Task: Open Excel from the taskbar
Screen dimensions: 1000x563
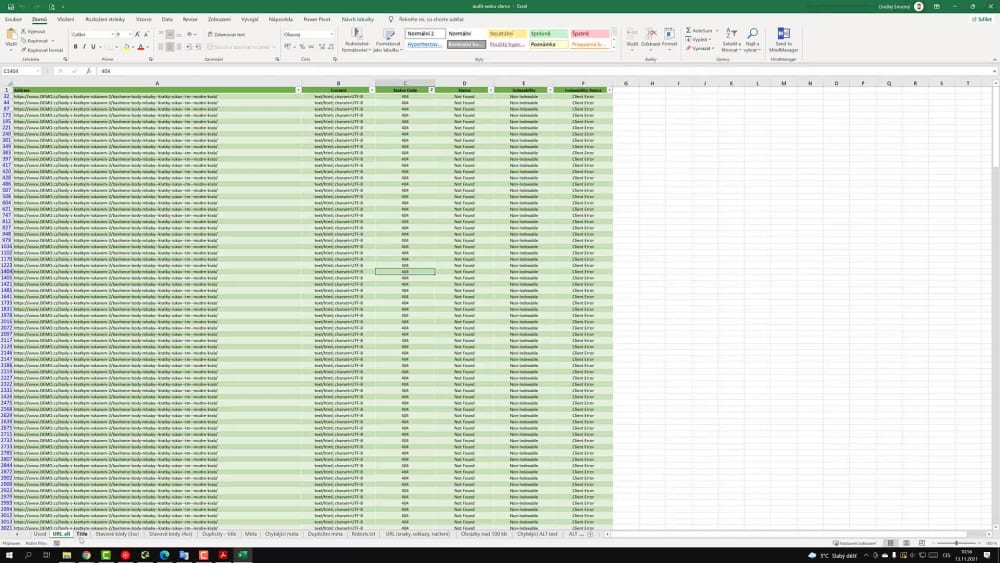Action: 243,555
